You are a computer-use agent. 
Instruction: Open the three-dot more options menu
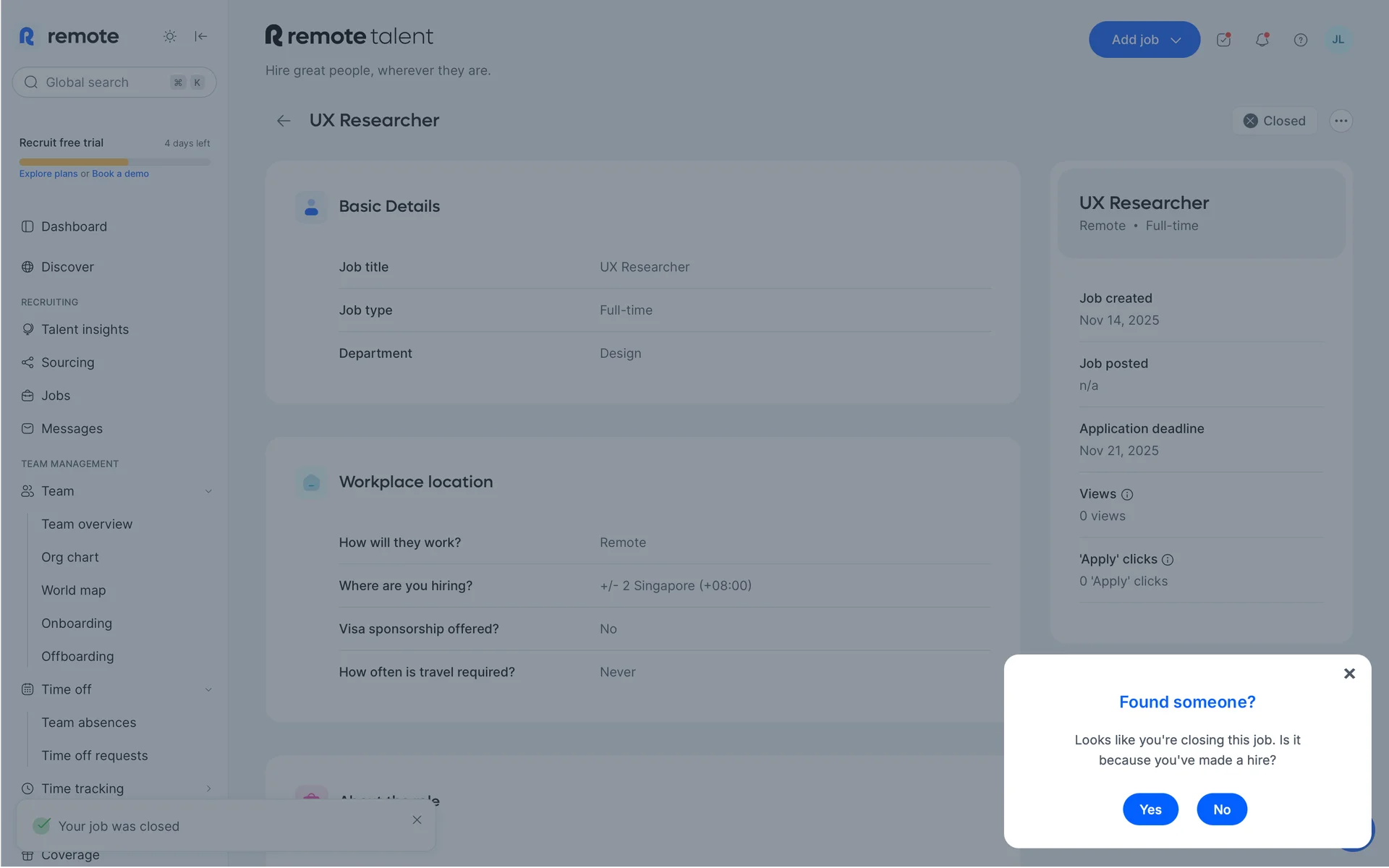(x=1341, y=121)
